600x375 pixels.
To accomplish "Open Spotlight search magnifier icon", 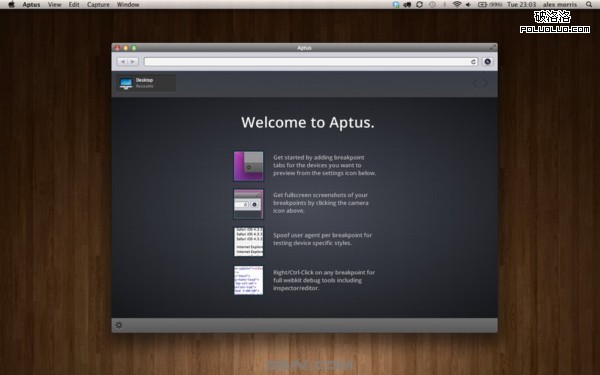I will [x=589, y=5].
